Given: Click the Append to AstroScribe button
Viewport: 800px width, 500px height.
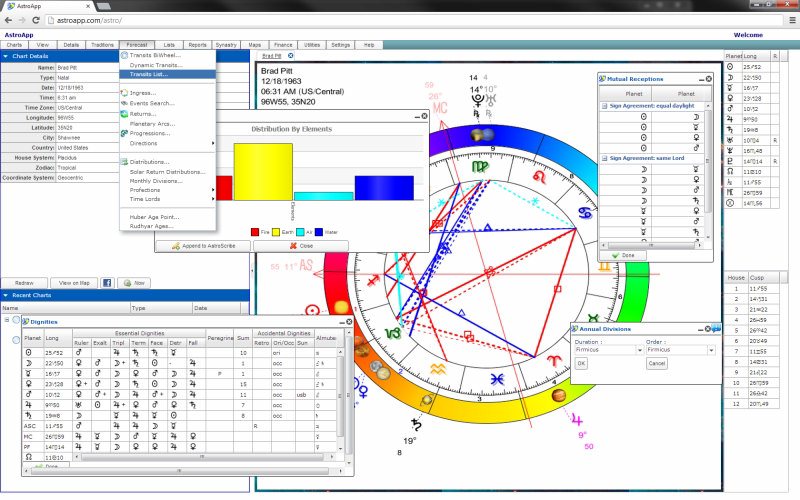Looking at the screenshot, I should click(x=204, y=245).
